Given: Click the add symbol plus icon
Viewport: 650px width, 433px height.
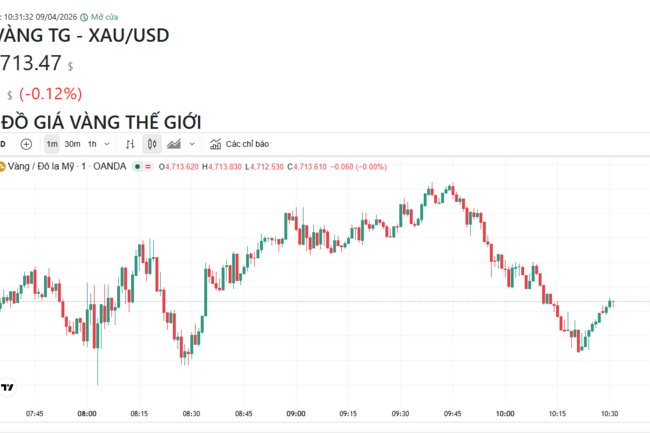Looking at the screenshot, I should point(26,144).
